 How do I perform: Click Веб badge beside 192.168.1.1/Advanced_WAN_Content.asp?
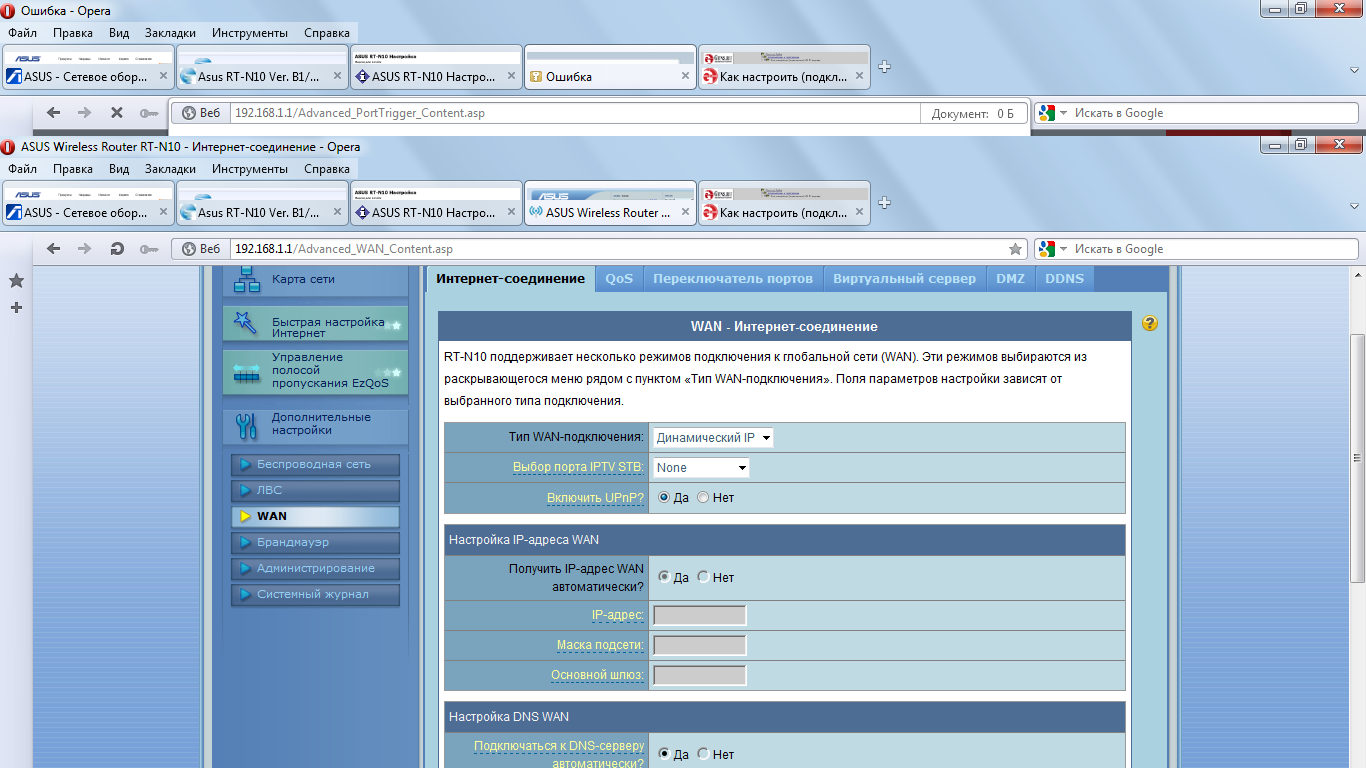[x=200, y=249]
